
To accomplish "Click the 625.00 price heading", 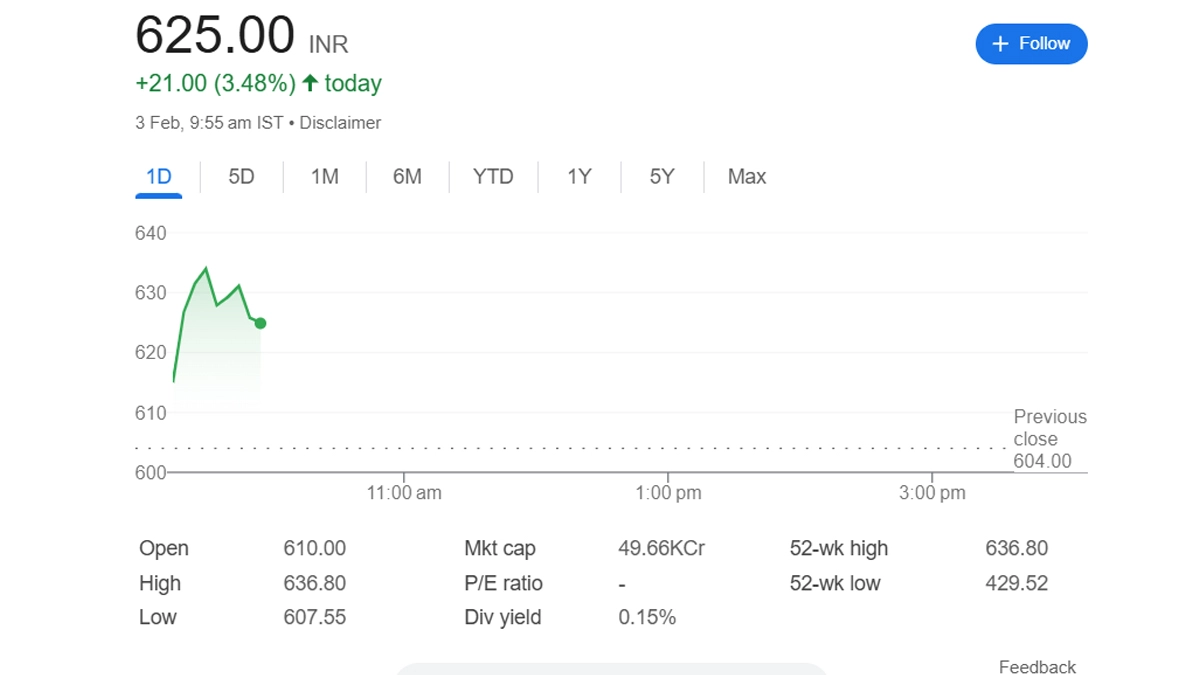I will [x=215, y=36].
